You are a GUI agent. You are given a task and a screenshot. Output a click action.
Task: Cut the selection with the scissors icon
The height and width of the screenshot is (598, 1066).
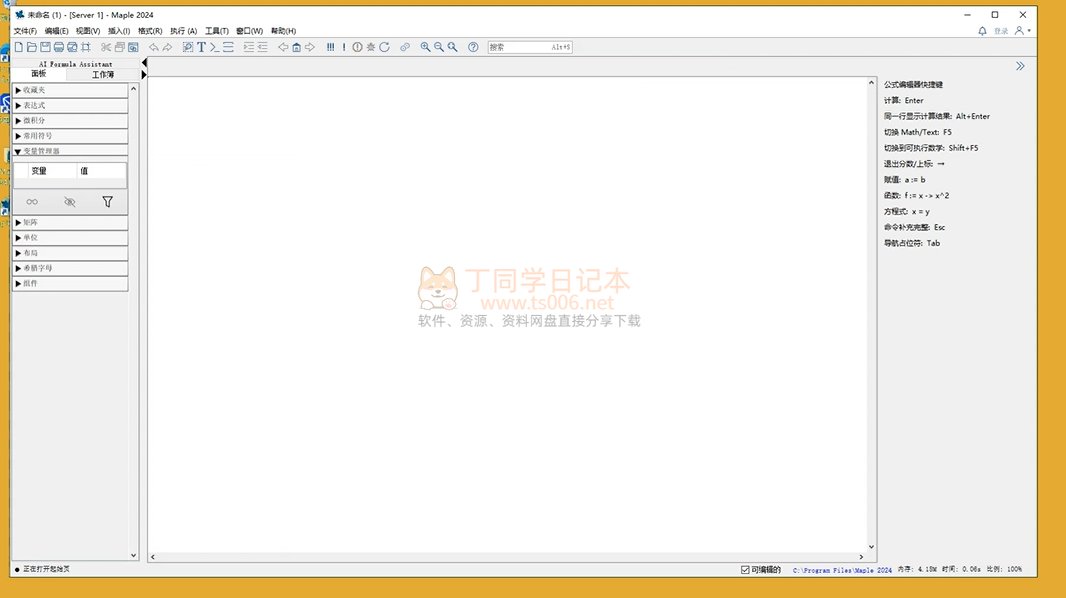(105, 47)
